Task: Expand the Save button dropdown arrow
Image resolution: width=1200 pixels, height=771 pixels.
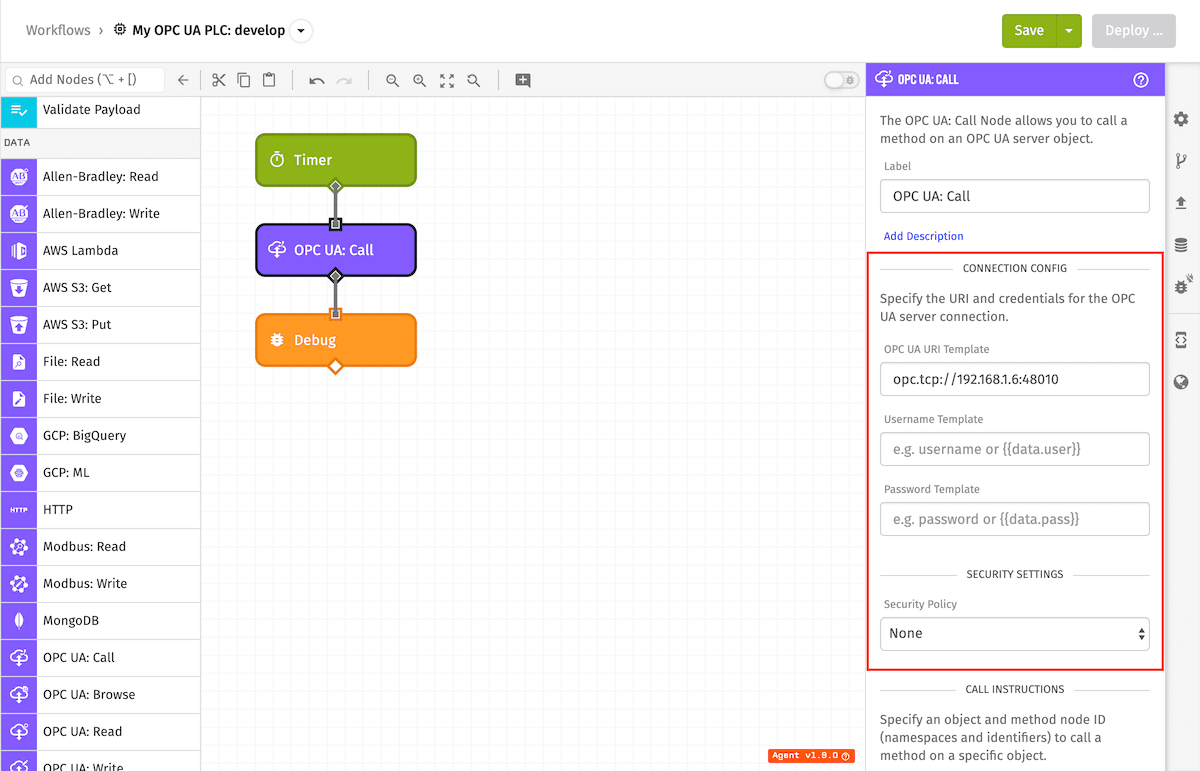Action: click(1069, 31)
